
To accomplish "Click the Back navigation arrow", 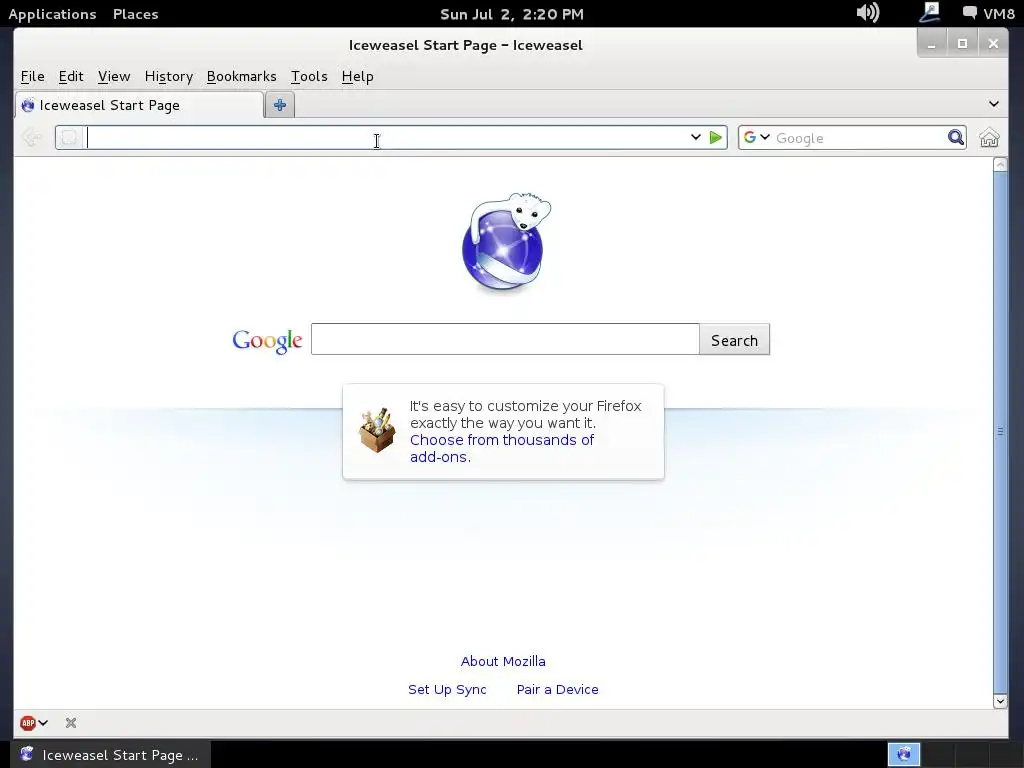I will [31, 138].
